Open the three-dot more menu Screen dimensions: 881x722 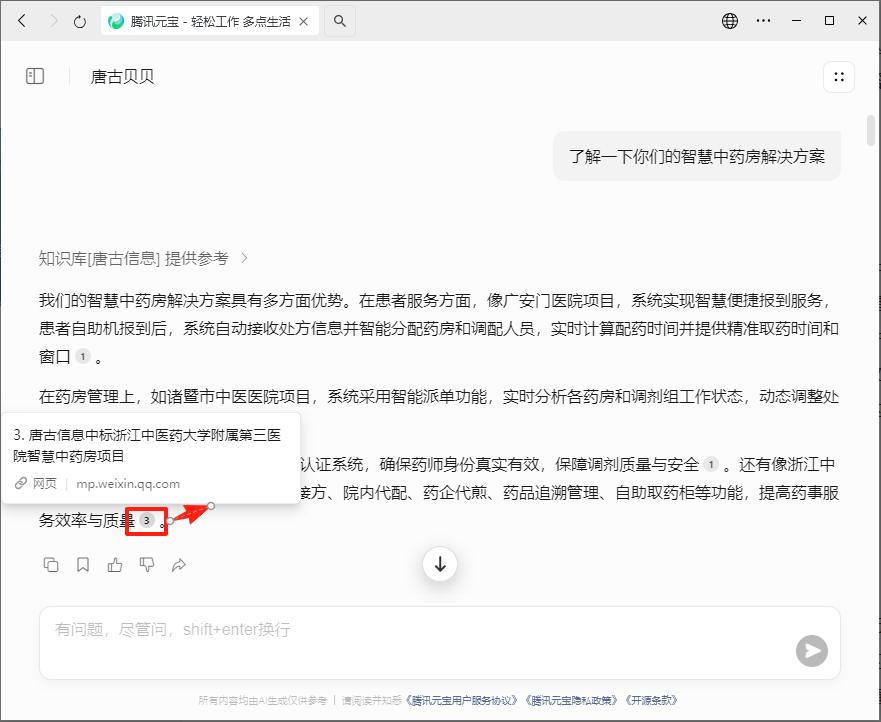coord(763,21)
